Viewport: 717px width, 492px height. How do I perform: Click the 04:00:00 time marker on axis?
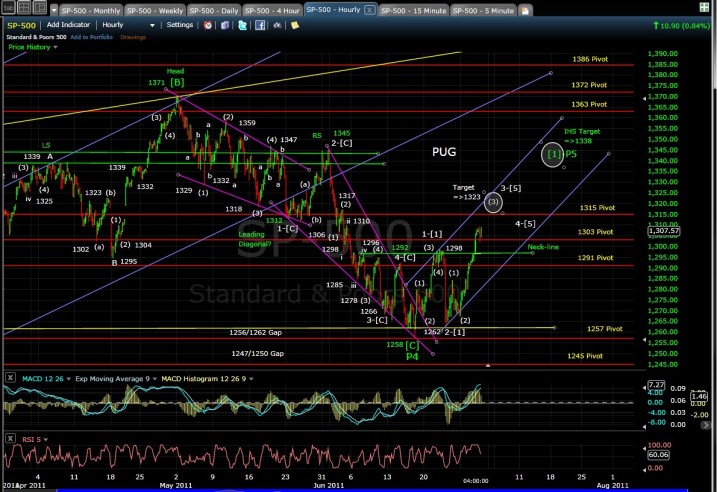pos(476,481)
